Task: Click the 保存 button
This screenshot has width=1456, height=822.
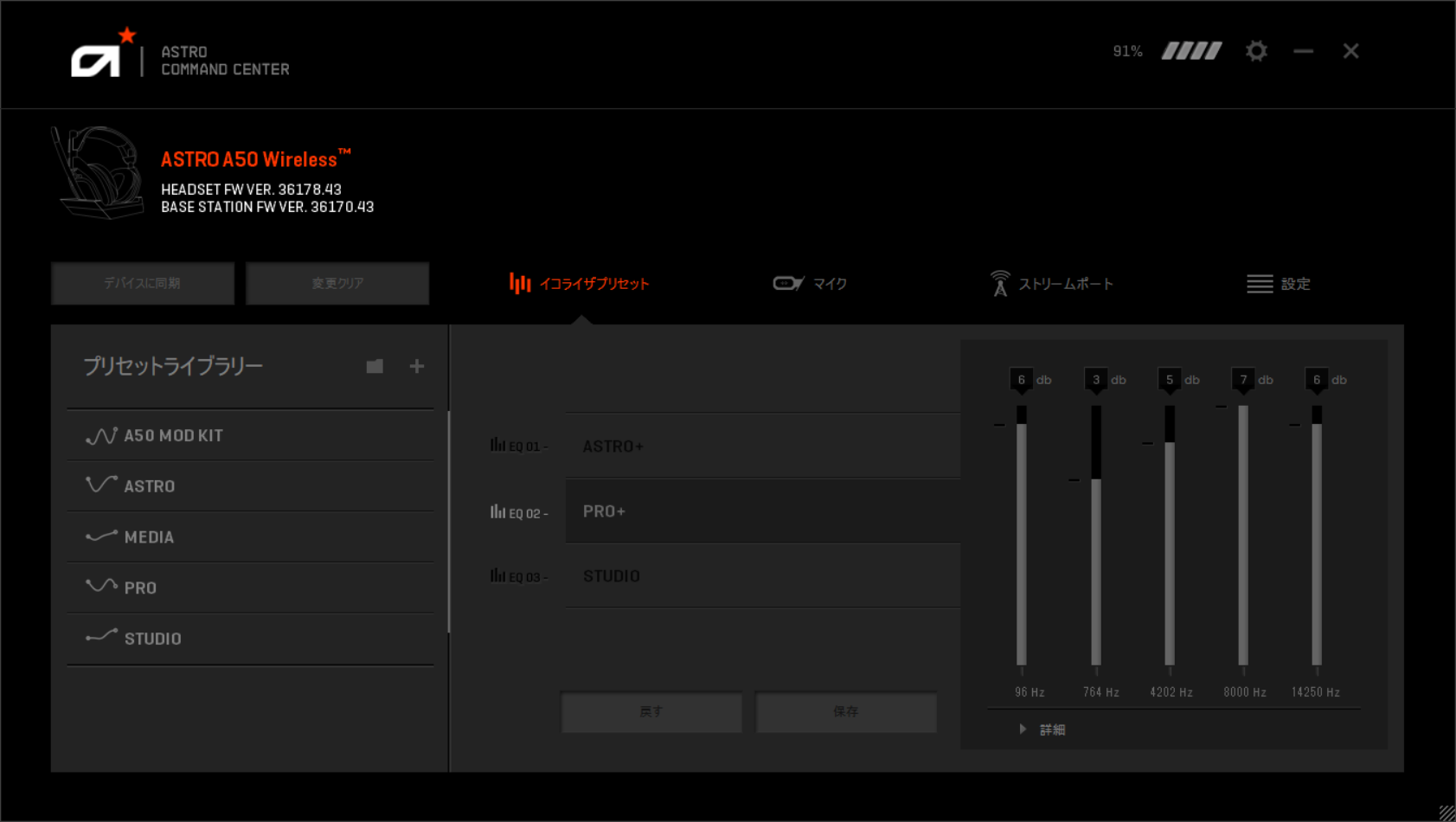Action: (846, 711)
